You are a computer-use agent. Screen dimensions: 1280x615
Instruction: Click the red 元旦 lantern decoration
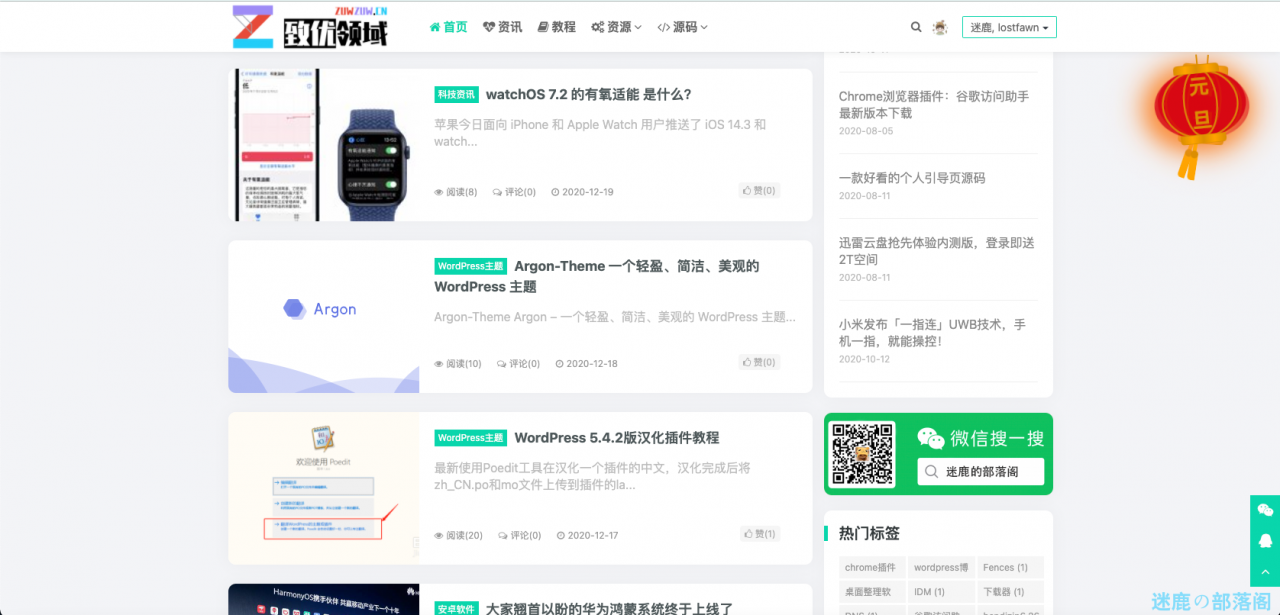1200,110
